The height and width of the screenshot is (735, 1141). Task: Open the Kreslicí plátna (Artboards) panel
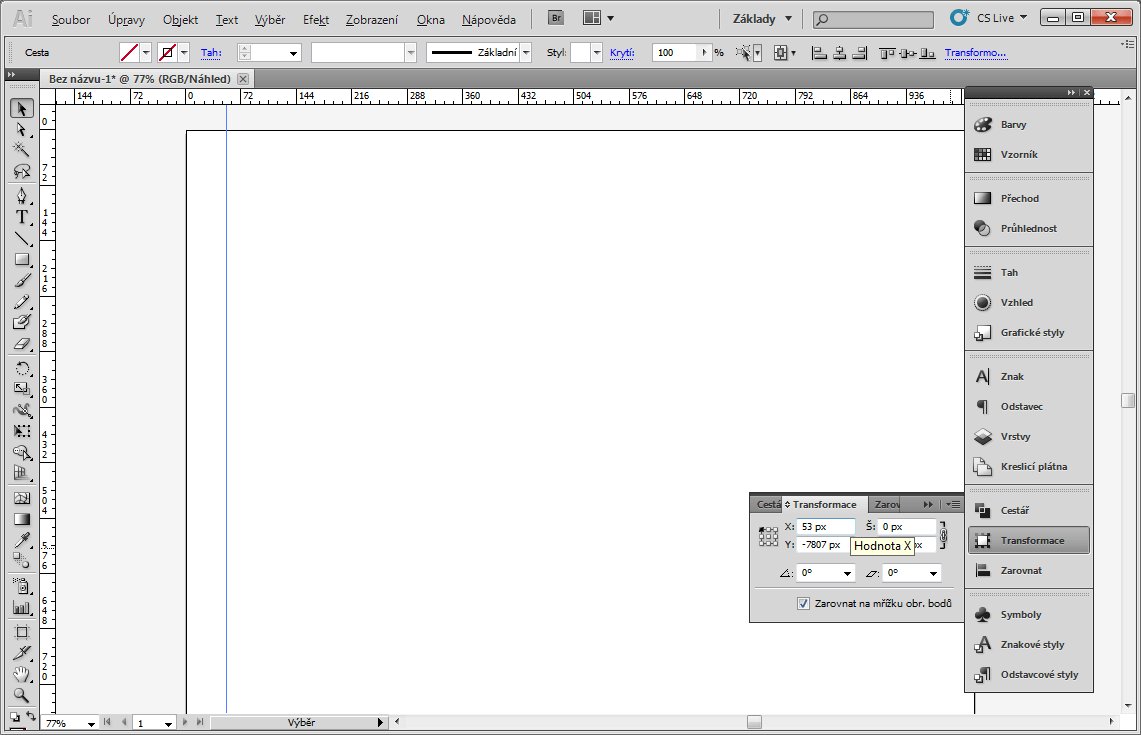click(1029, 466)
